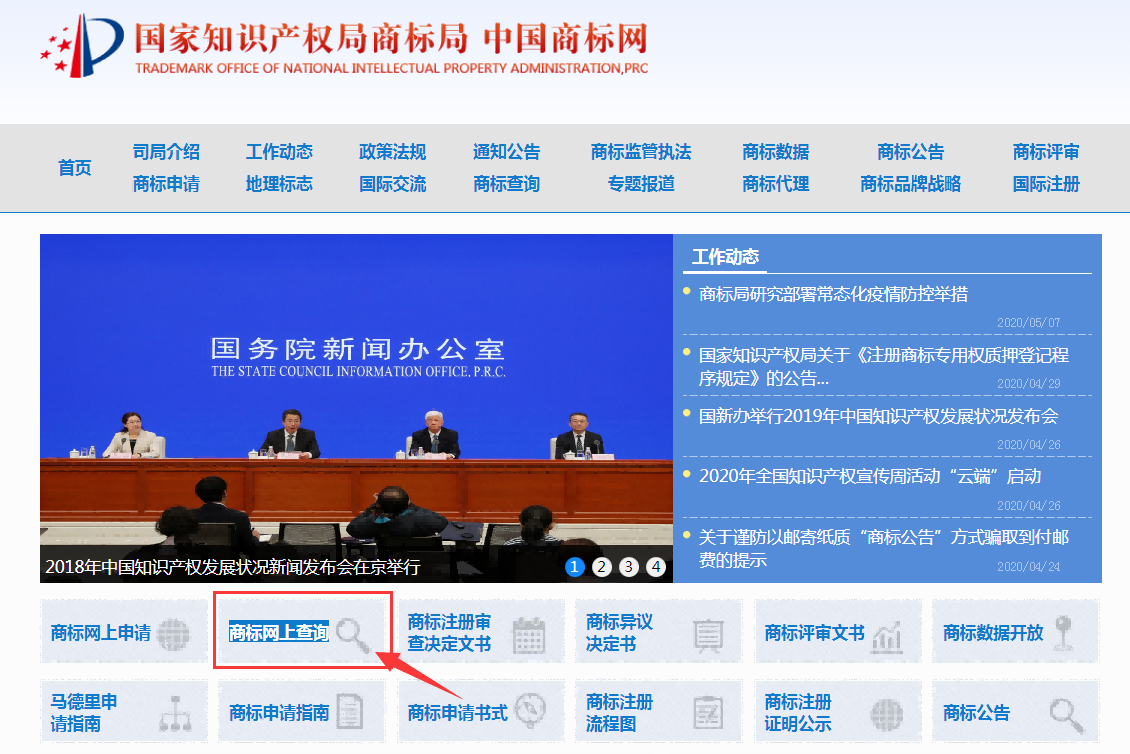Image resolution: width=1130 pixels, height=754 pixels.
Task: Click the page icon beside 商标申请指南
Action: (350, 711)
